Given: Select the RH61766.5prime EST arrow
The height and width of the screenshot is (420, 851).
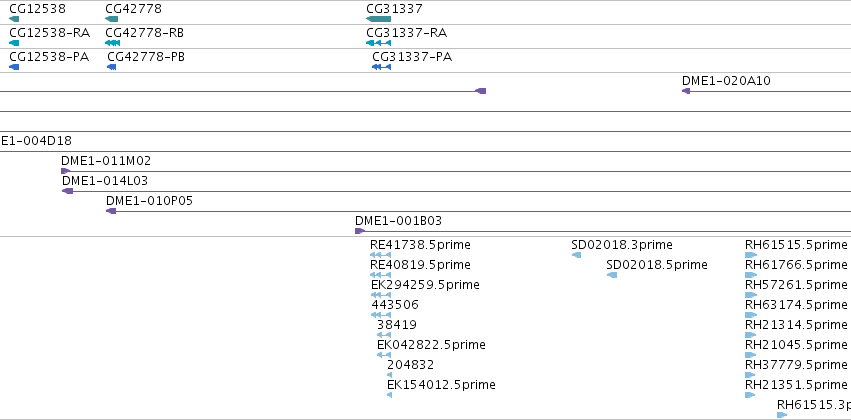Looking at the screenshot, I should pos(751,275).
